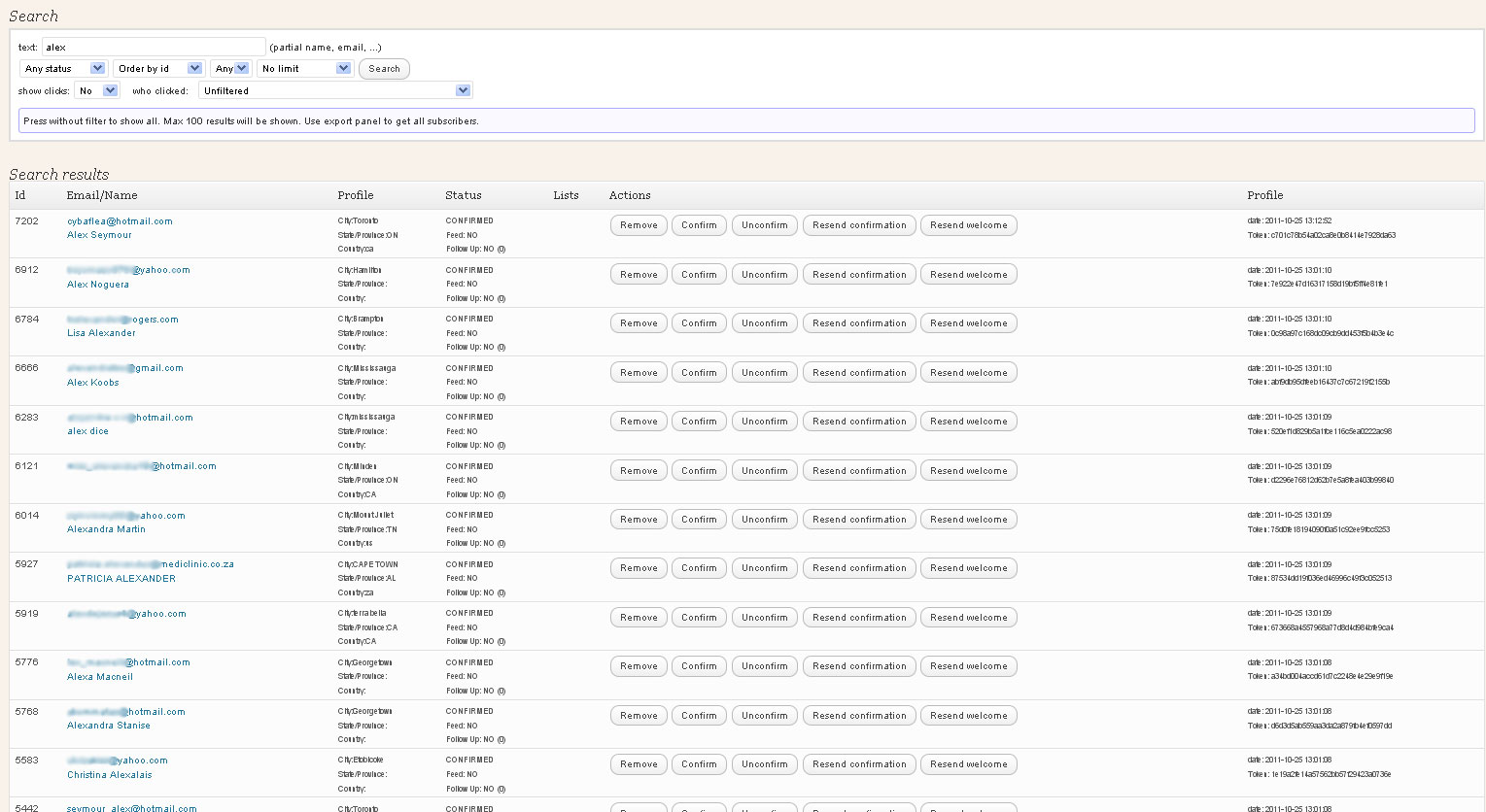Resend confirmation to Alex Koobs

pyautogui.click(x=859, y=373)
